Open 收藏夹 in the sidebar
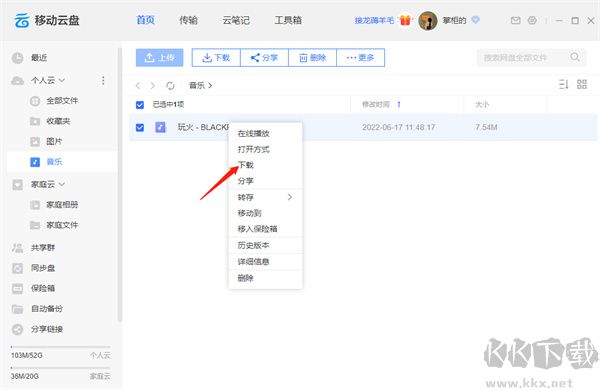Screen dimensions: 600x390 tap(58, 121)
